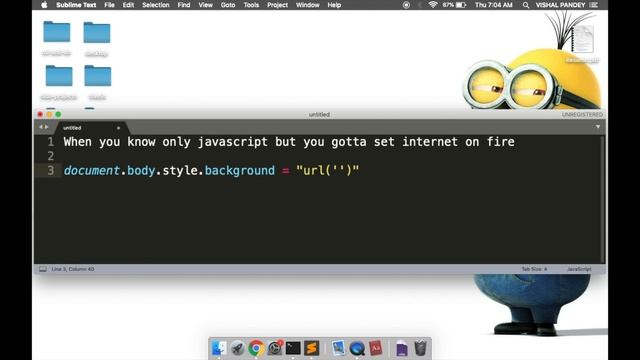The image size is (640, 360).
Task: Open JavaScript syntax selector in status bar
Action: click(x=579, y=269)
